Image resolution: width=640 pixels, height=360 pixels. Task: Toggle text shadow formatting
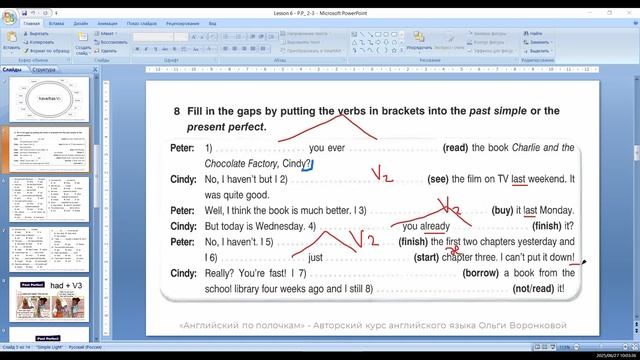pyautogui.click(x=174, y=49)
